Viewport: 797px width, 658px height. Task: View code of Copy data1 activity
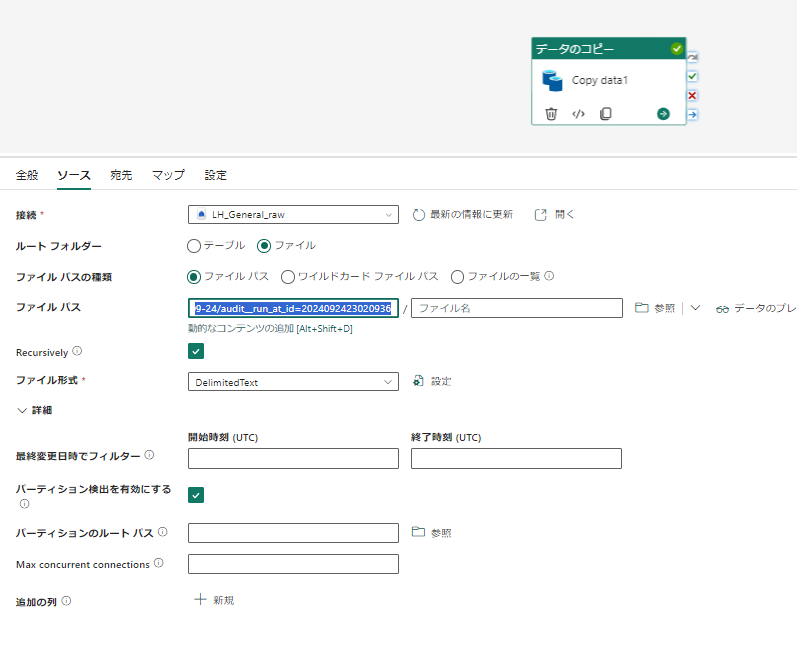578,114
